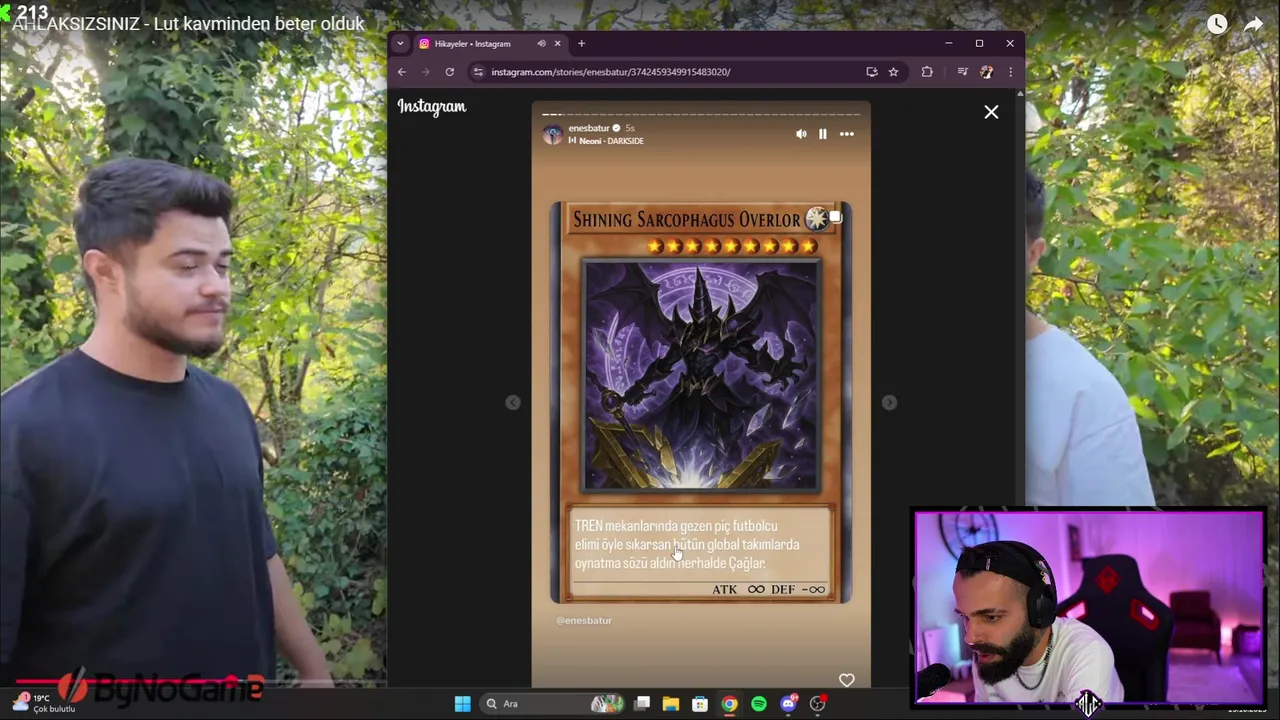Install Instagram app from the address bar icon
Viewport: 1280px width, 720px height.
[x=872, y=72]
